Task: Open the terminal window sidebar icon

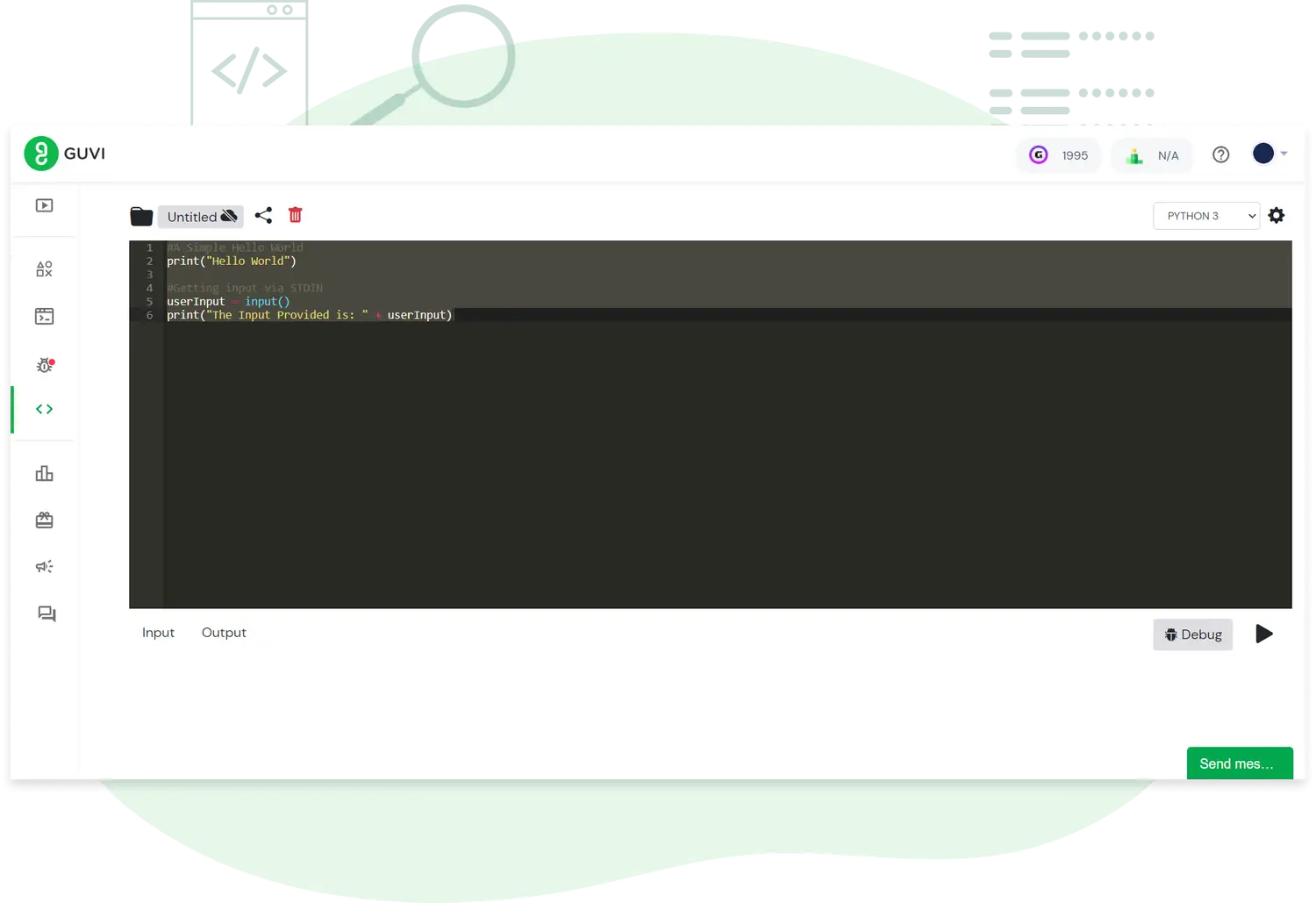Action: coord(44,317)
